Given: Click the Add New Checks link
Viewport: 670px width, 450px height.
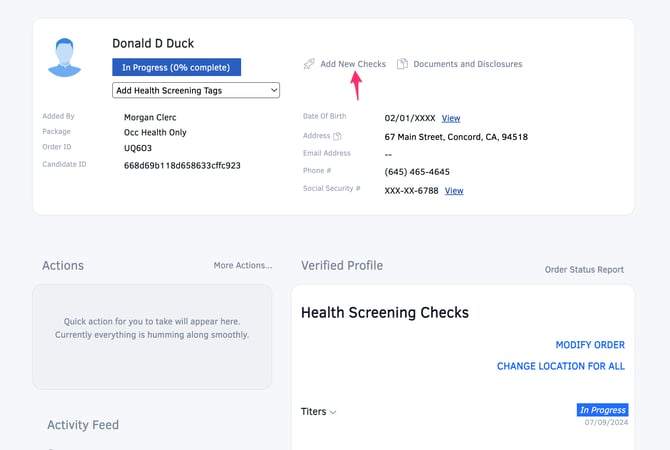Looking at the screenshot, I should [353, 64].
